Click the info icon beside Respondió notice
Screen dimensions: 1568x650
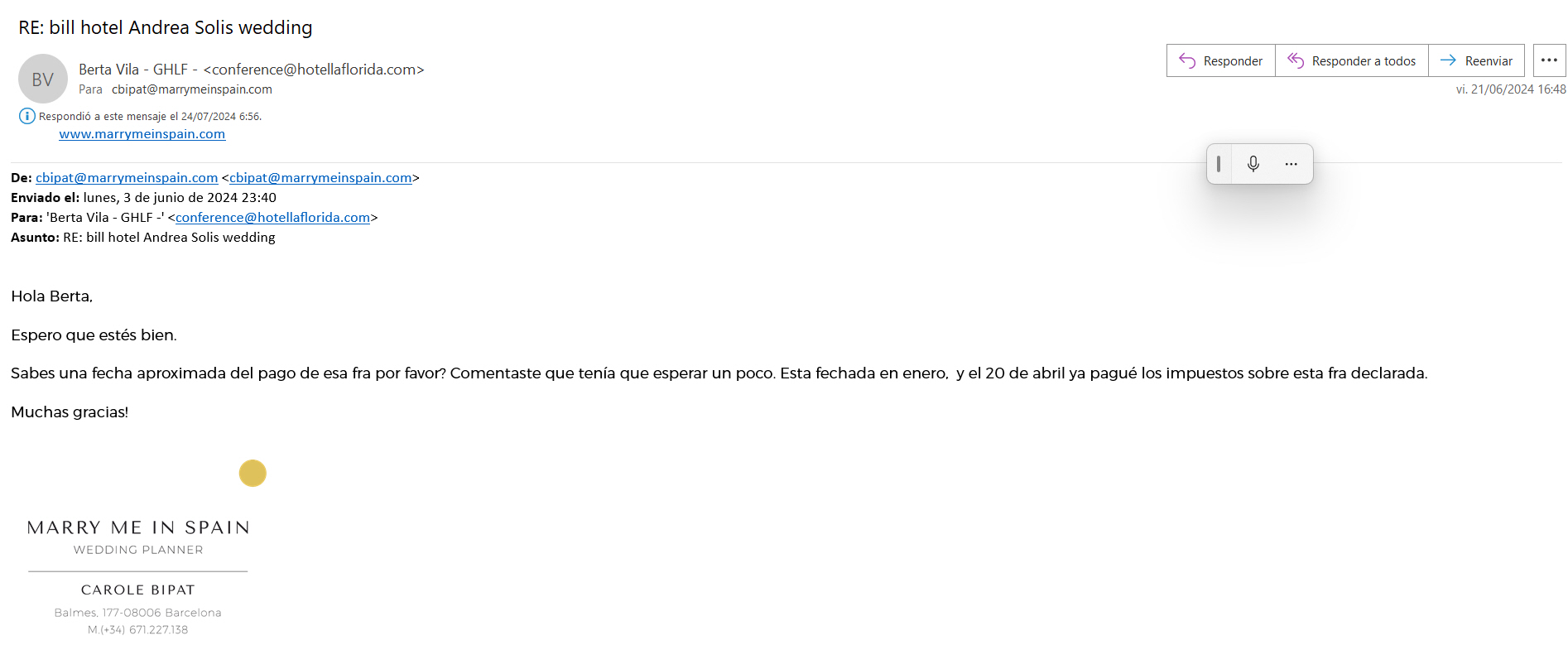pyautogui.click(x=26, y=116)
